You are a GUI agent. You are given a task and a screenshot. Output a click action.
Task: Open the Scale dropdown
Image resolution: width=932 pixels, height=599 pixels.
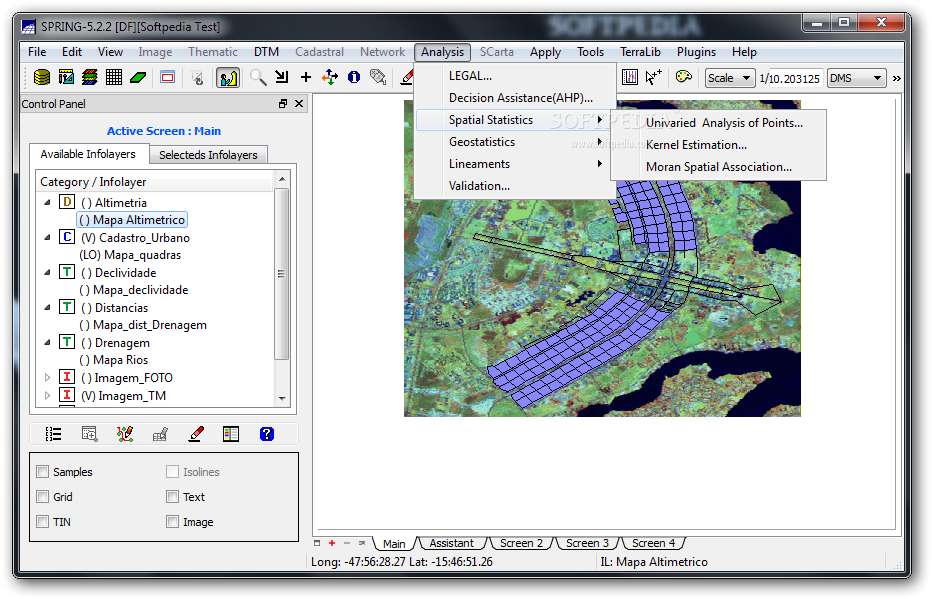click(x=730, y=78)
